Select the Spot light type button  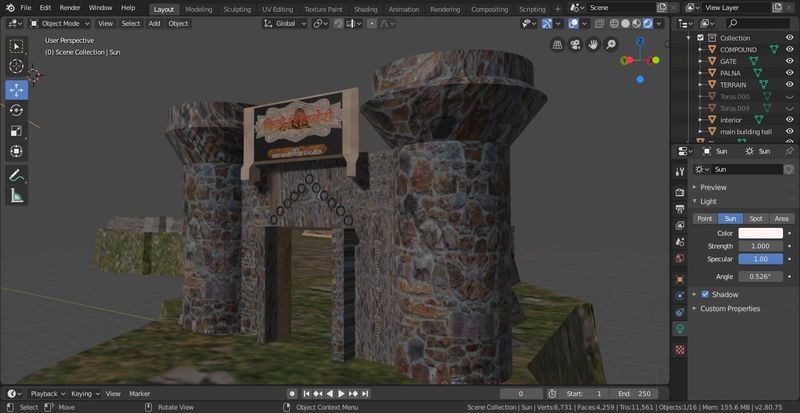pos(756,218)
